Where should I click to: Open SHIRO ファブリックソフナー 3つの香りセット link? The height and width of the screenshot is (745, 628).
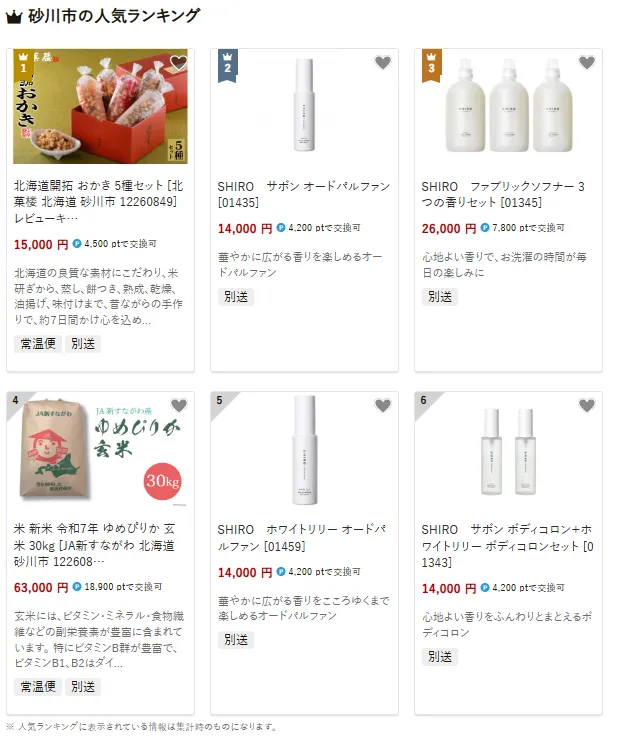[504, 194]
